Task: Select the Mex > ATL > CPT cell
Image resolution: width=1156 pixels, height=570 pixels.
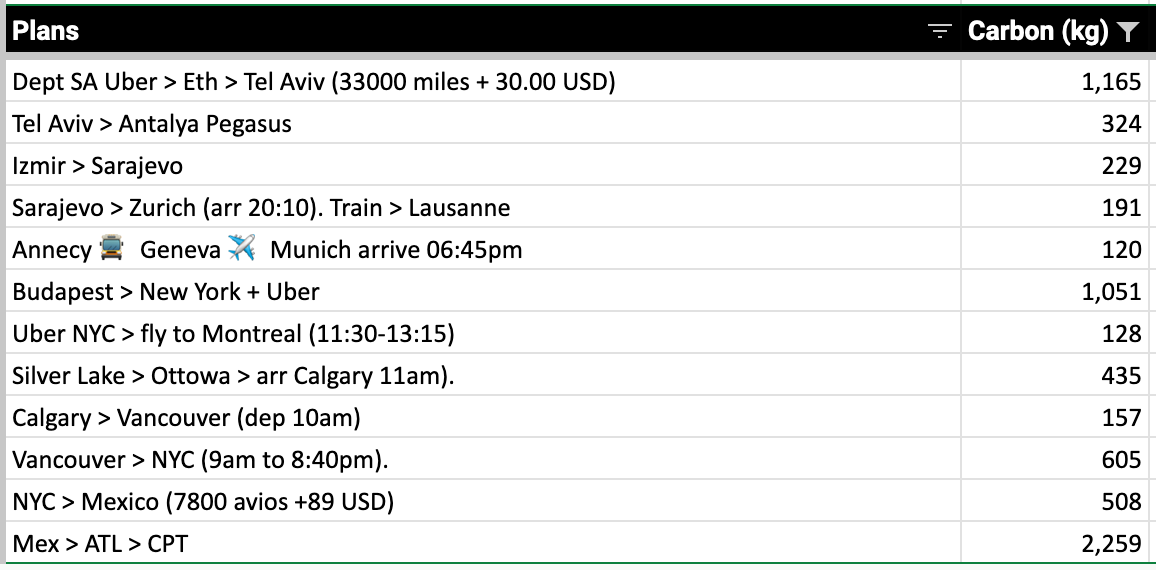Action: 100,544
